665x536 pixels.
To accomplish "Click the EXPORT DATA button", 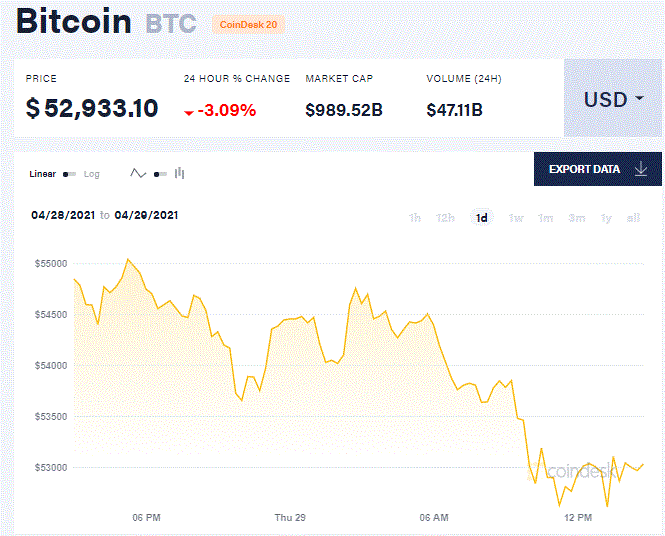I will [598, 169].
